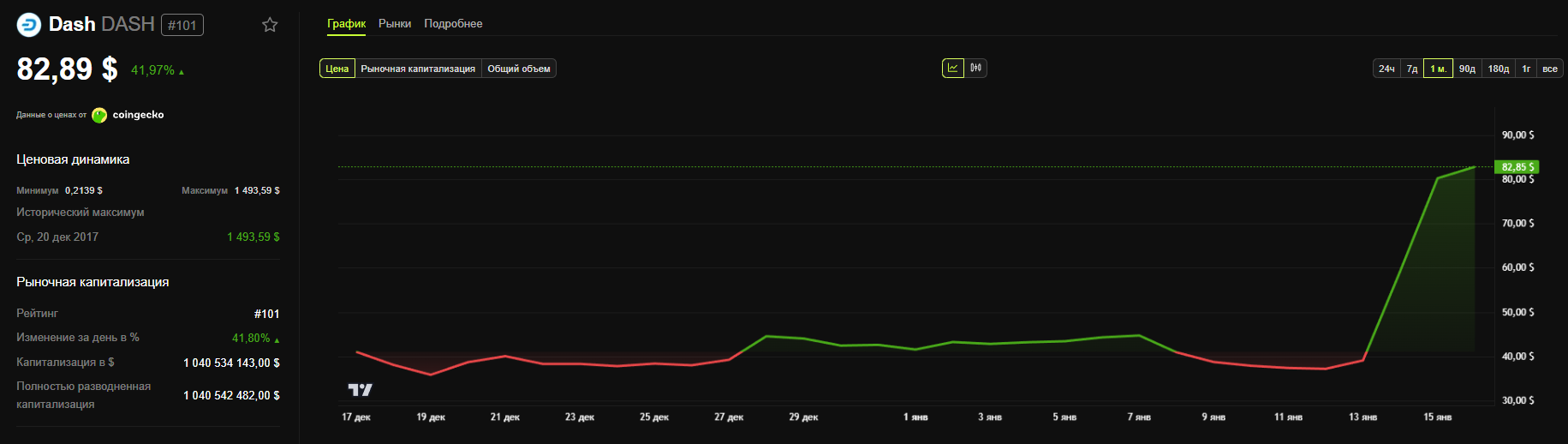Click the Максимум 1 493,59 $ value

(257, 190)
